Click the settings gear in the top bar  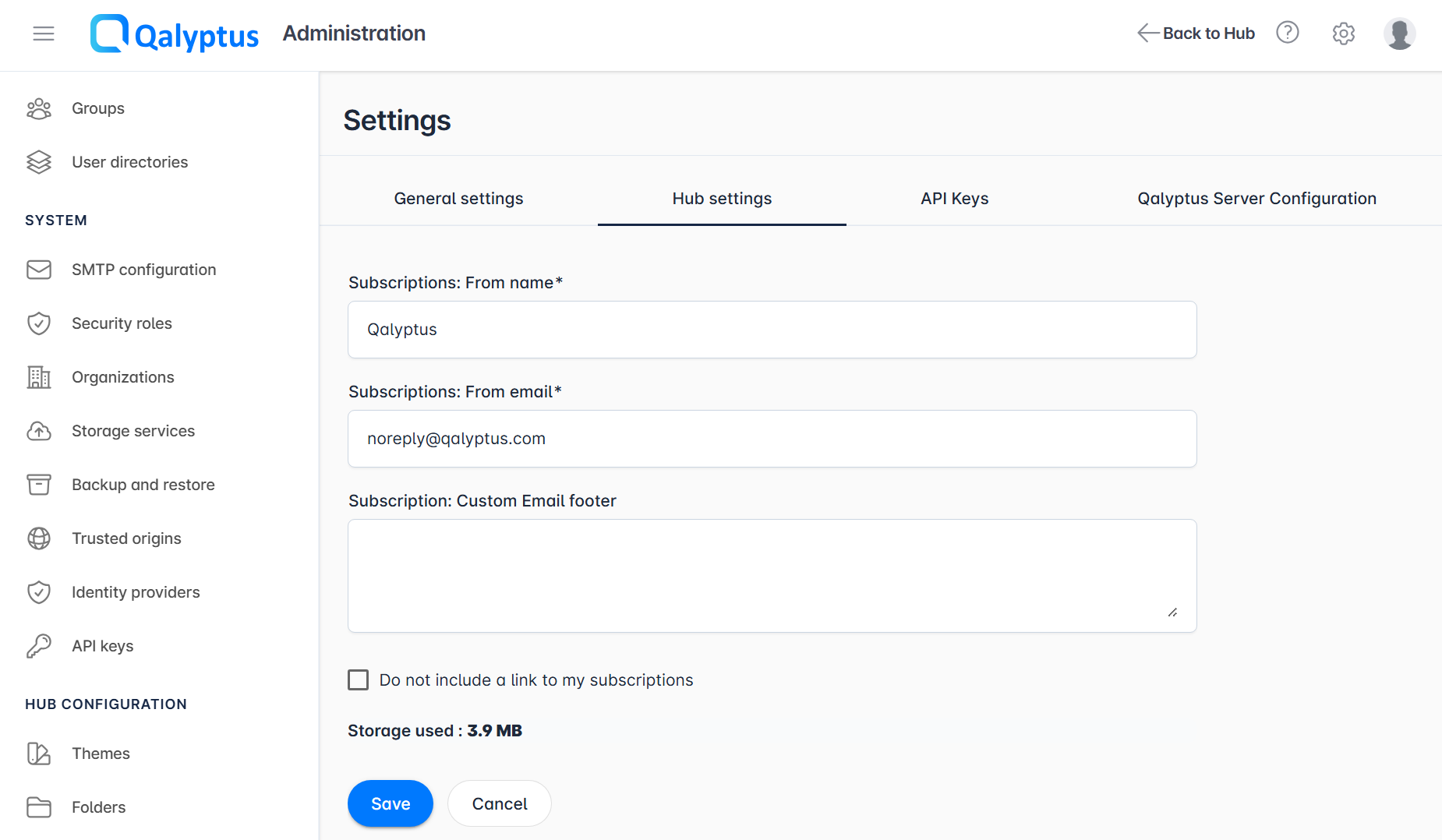pos(1343,33)
